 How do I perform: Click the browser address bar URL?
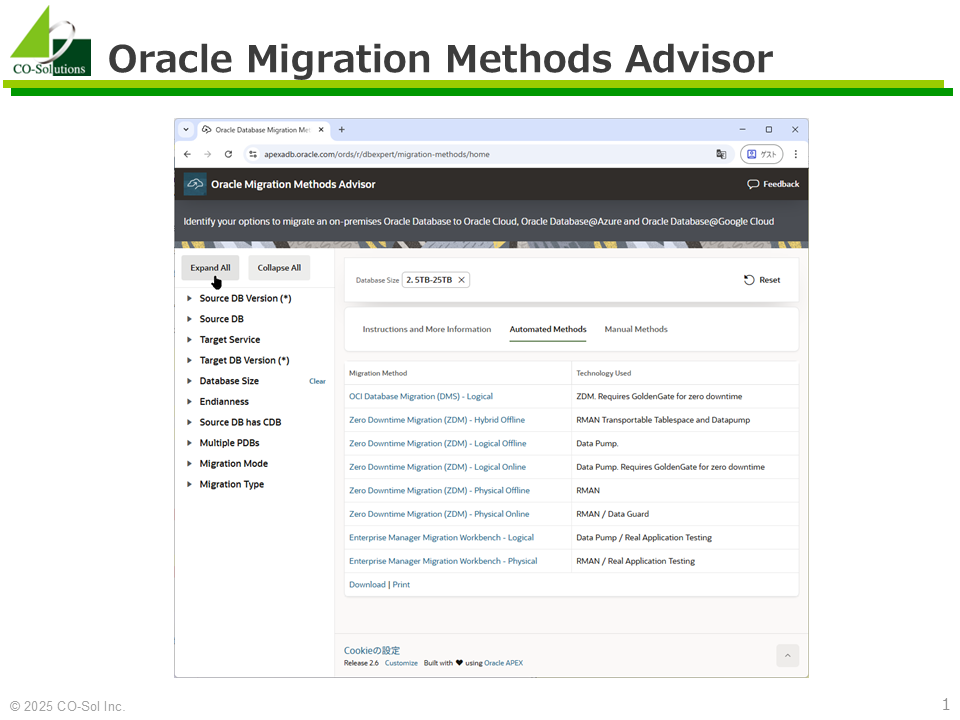click(377, 154)
